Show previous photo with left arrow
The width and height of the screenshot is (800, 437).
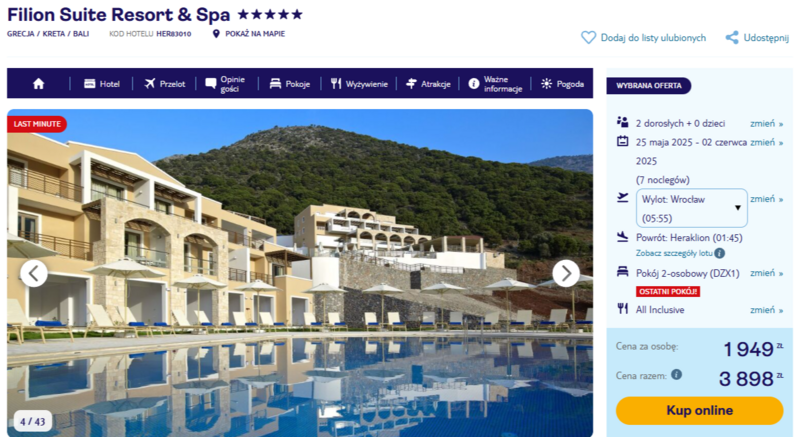tap(34, 274)
